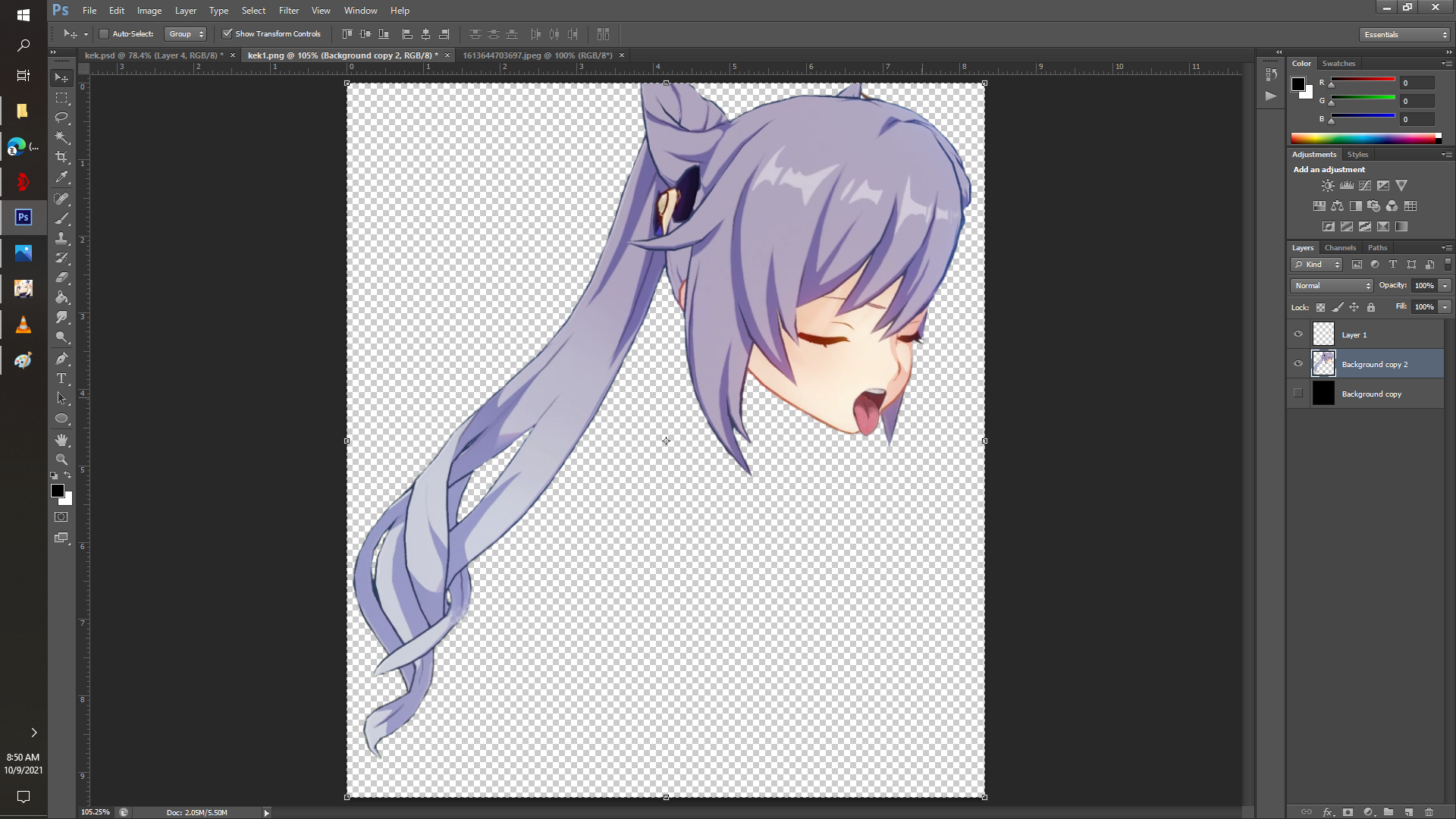Select the Horizontal Type tool
Image resolution: width=1456 pixels, height=819 pixels.
pyautogui.click(x=61, y=378)
